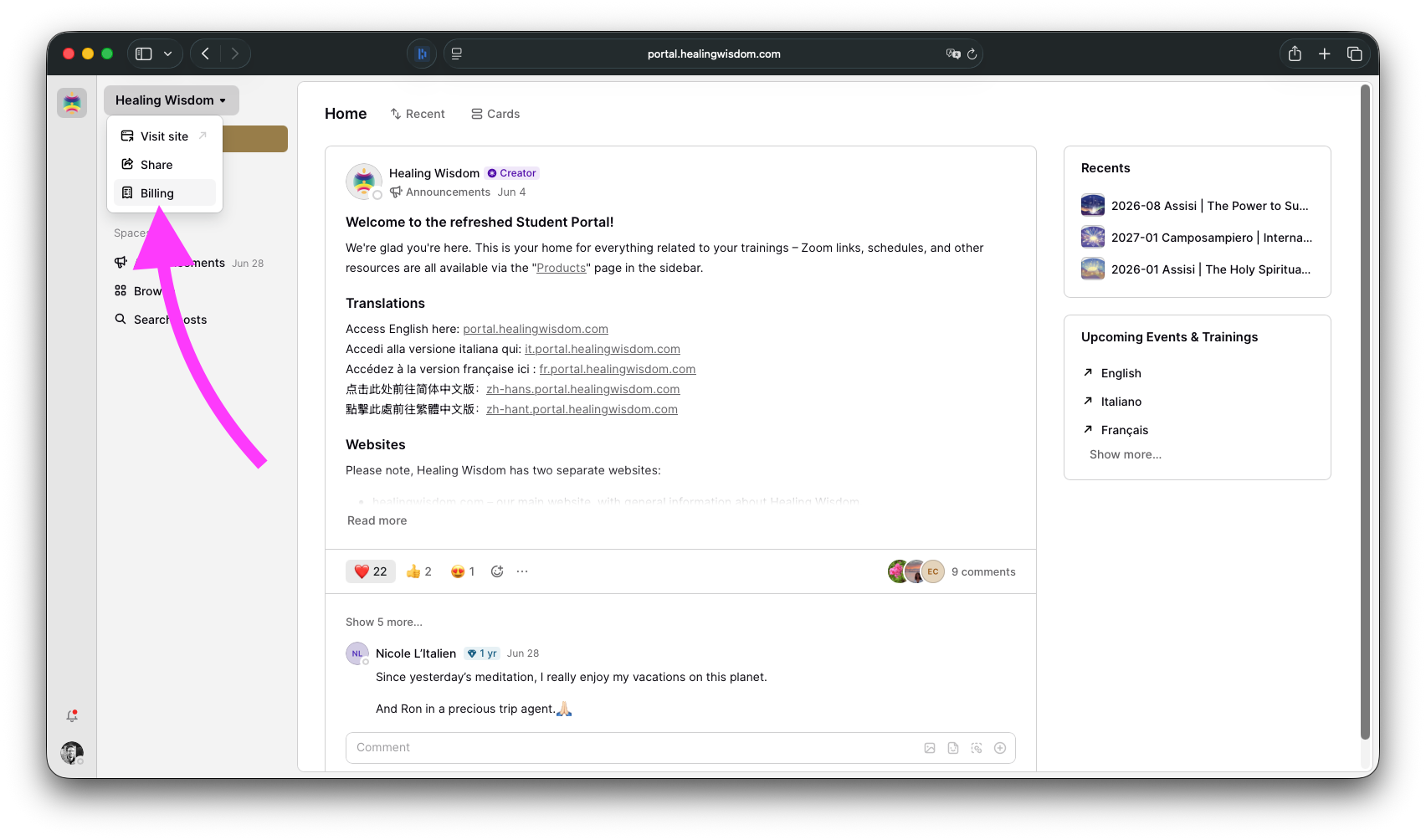Open the post more options ellipsis

coord(522,571)
